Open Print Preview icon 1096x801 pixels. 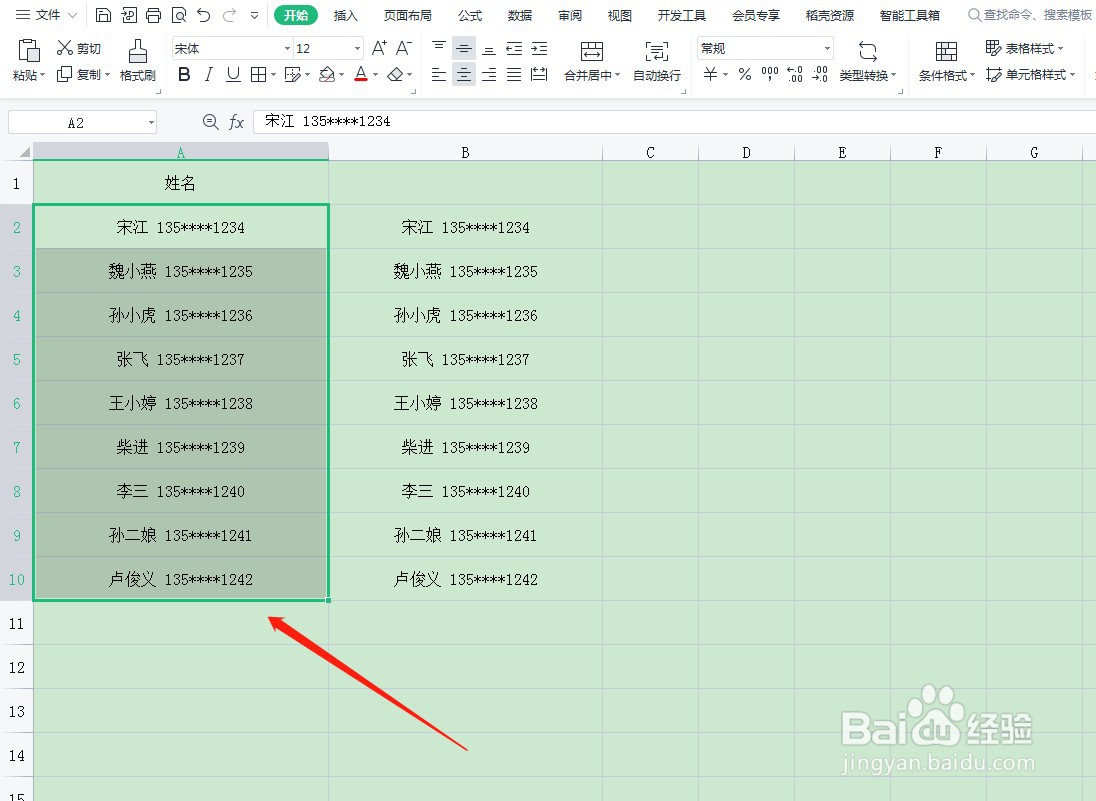tap(179, 15)
